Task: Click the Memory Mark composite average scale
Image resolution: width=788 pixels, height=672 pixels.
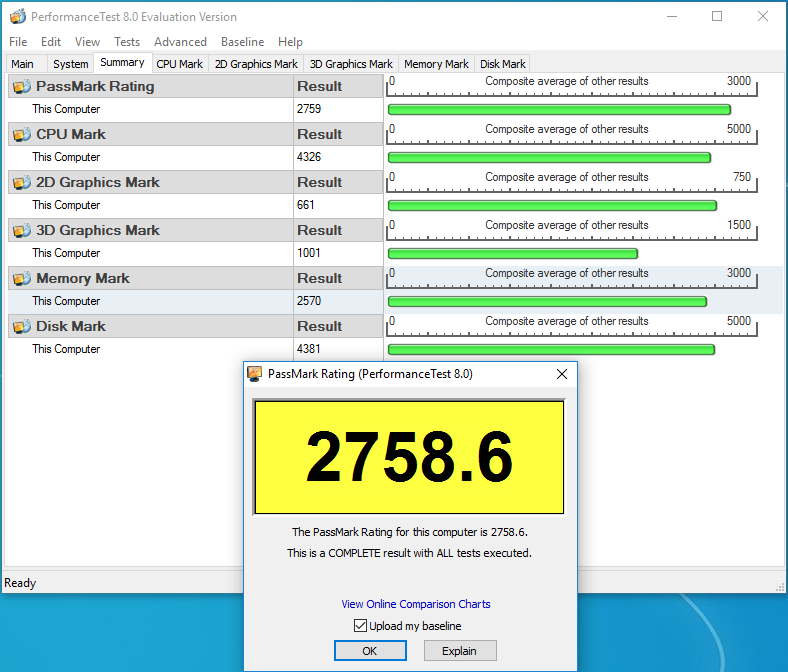Action: pyautogui.click(x=571, y=278)
